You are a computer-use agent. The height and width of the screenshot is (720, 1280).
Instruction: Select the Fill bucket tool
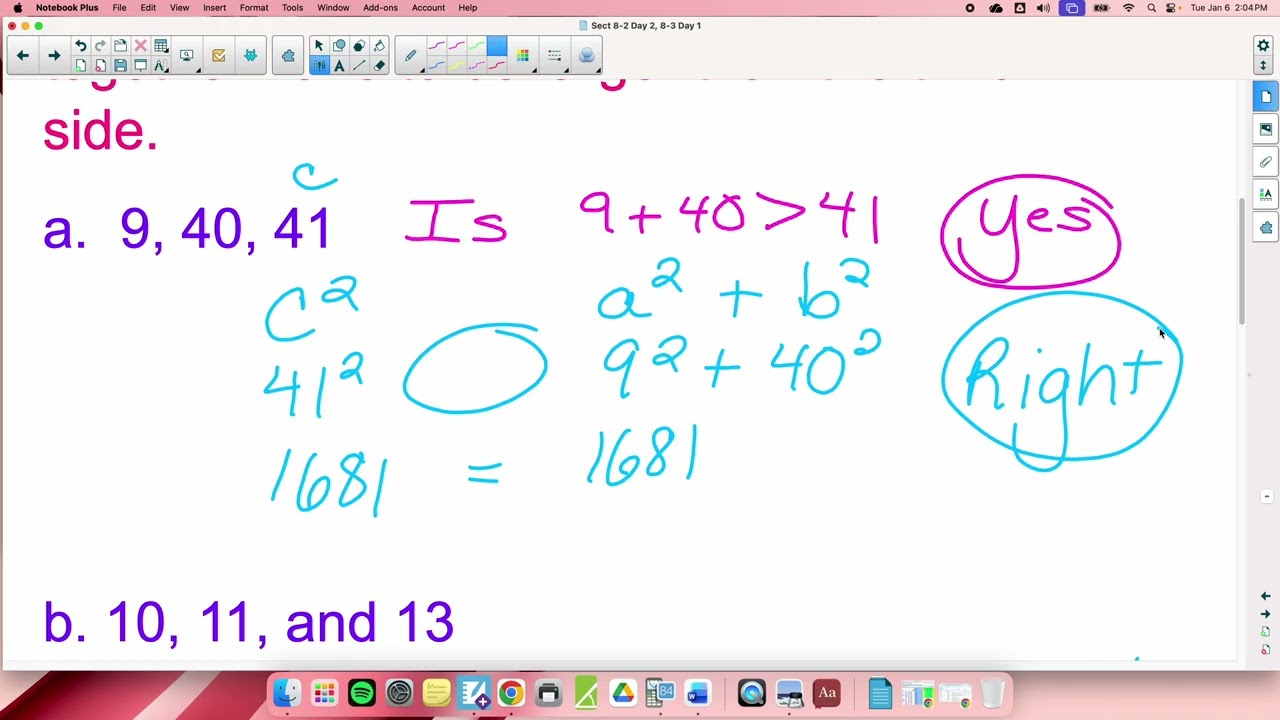[x=379, y=45]
